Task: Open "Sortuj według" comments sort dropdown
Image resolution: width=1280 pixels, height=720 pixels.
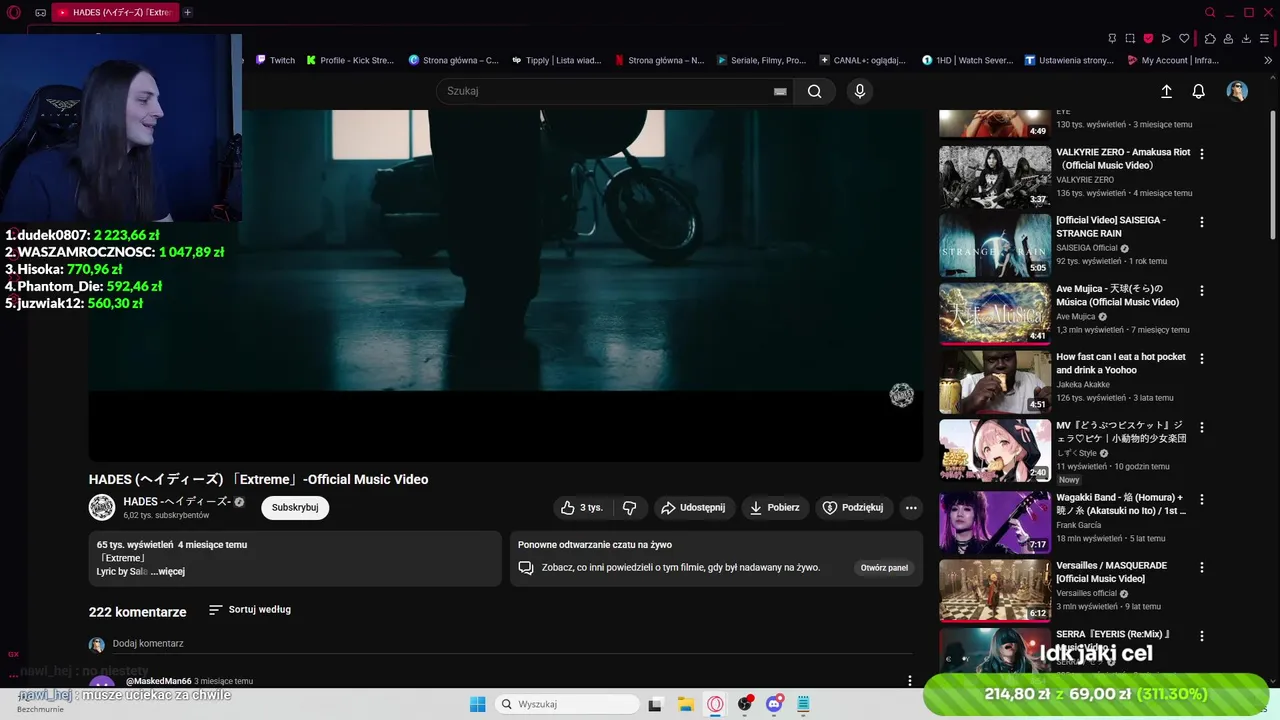Action: coord(250,609)
